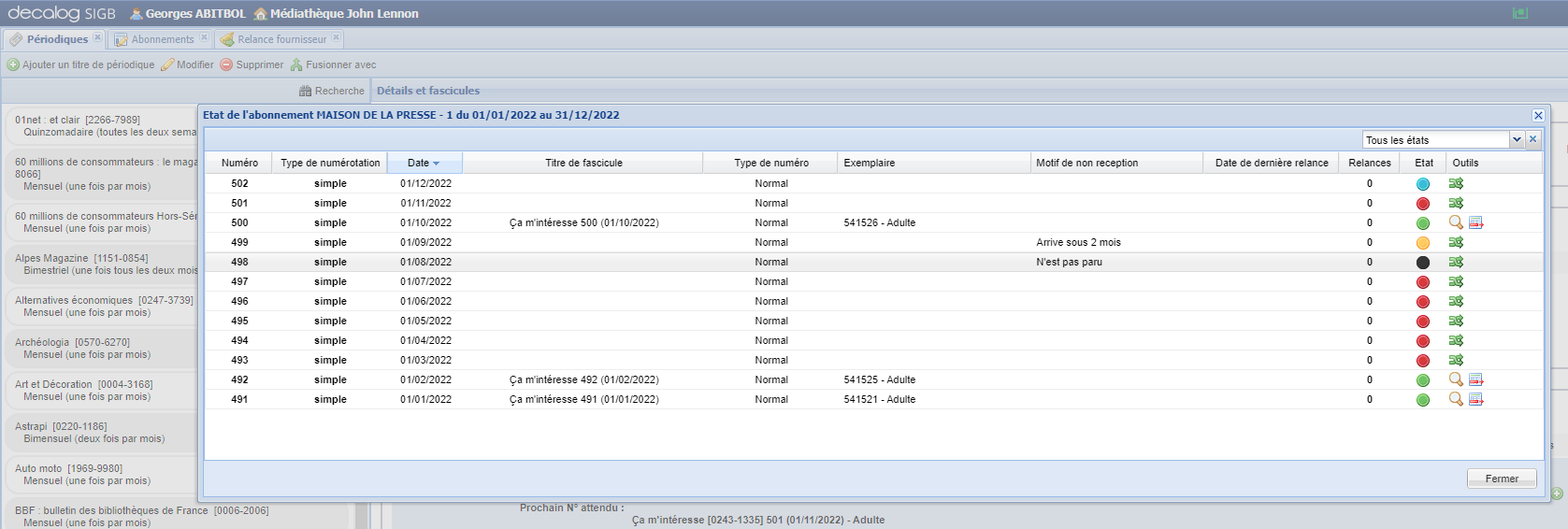The height and width of the screenshot is (529, 1568).
Task: Click the magnifier icon for issue 491
Action: click(x=1456, y=399)
